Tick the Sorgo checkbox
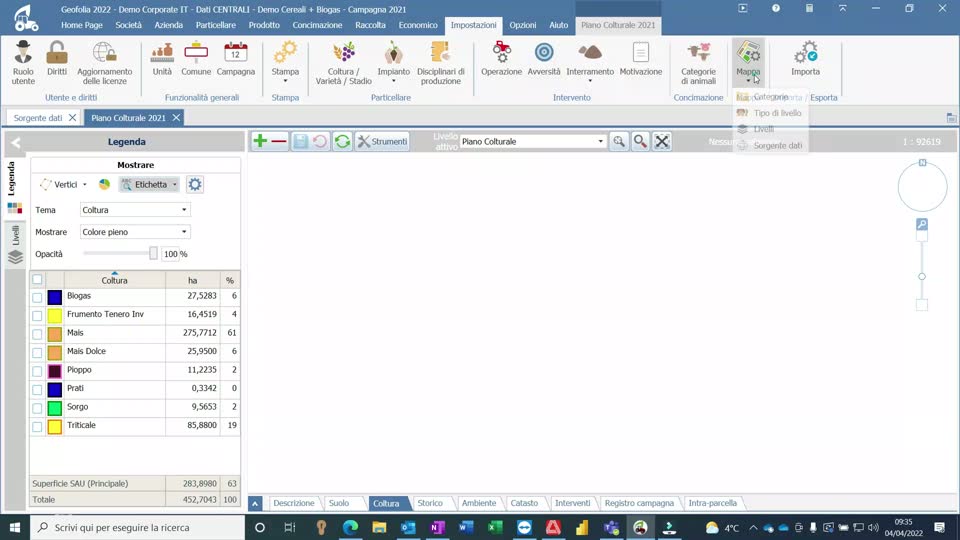This screenshot has width=960, height=540. point(37,408)
